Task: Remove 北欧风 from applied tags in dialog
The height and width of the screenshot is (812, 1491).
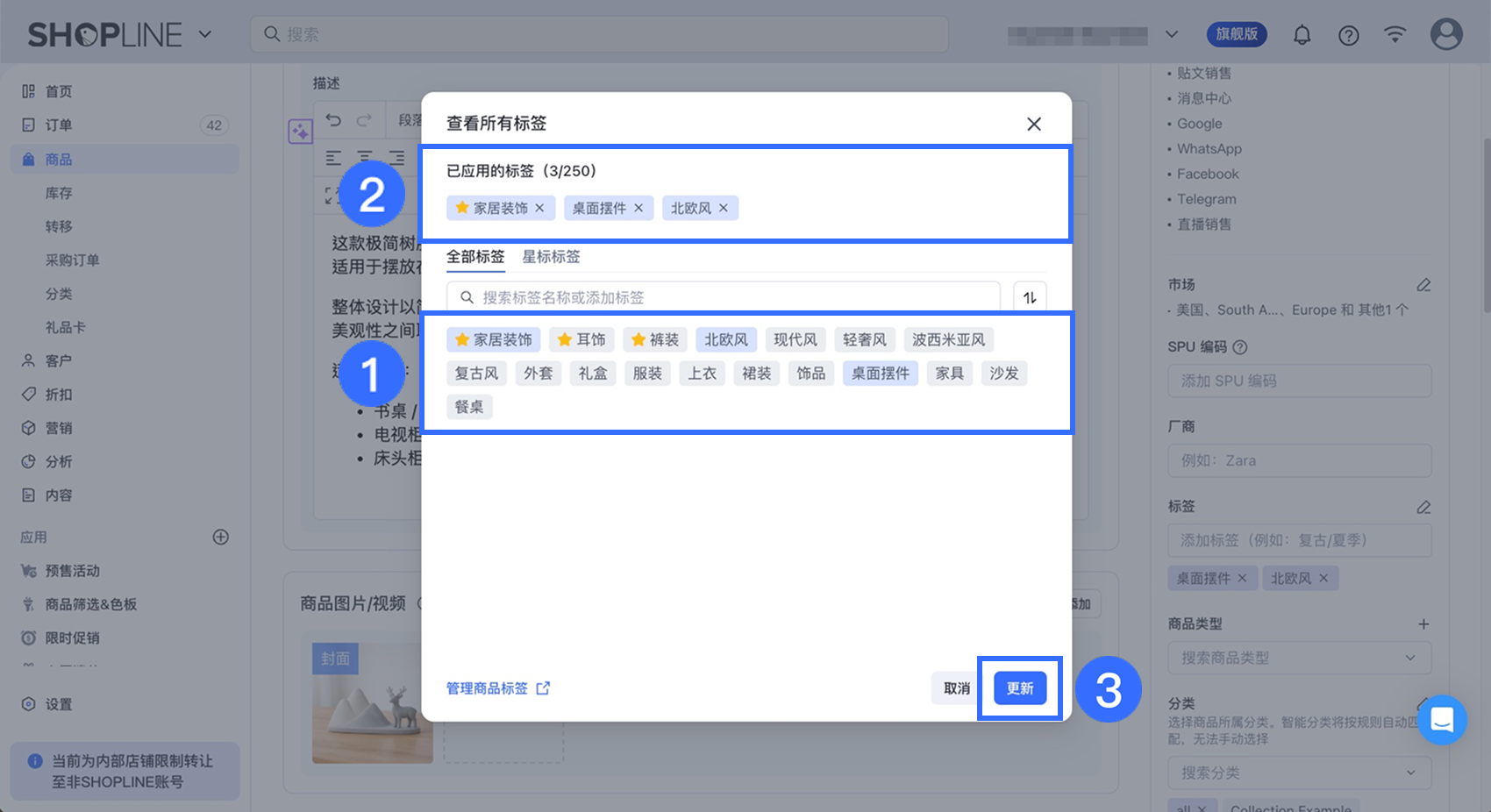Action: tap(724, 208)
